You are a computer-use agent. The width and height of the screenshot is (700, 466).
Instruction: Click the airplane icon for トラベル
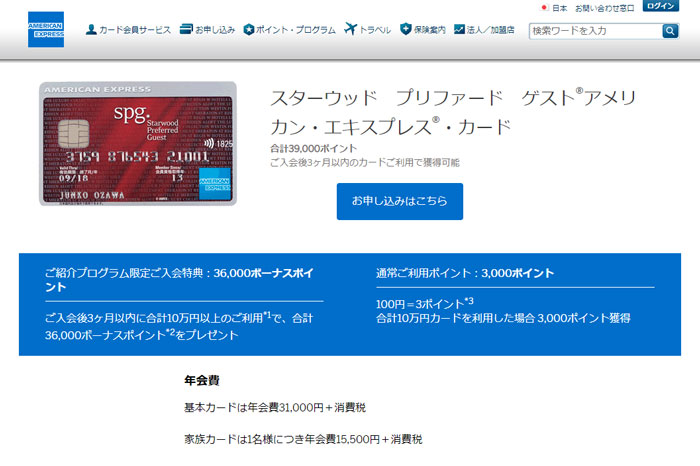(350, 29)
